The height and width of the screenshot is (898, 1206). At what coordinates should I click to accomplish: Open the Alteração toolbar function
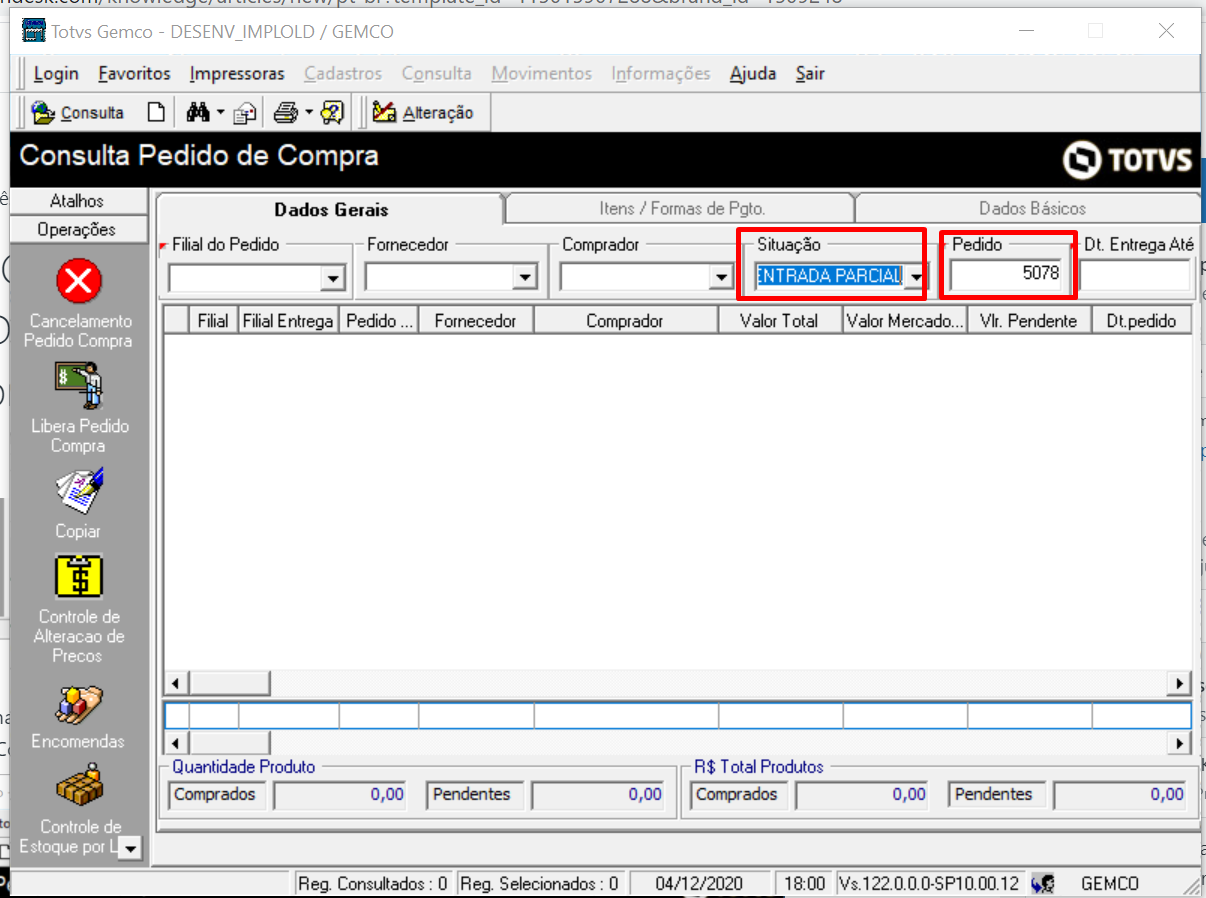coord(424,112)
